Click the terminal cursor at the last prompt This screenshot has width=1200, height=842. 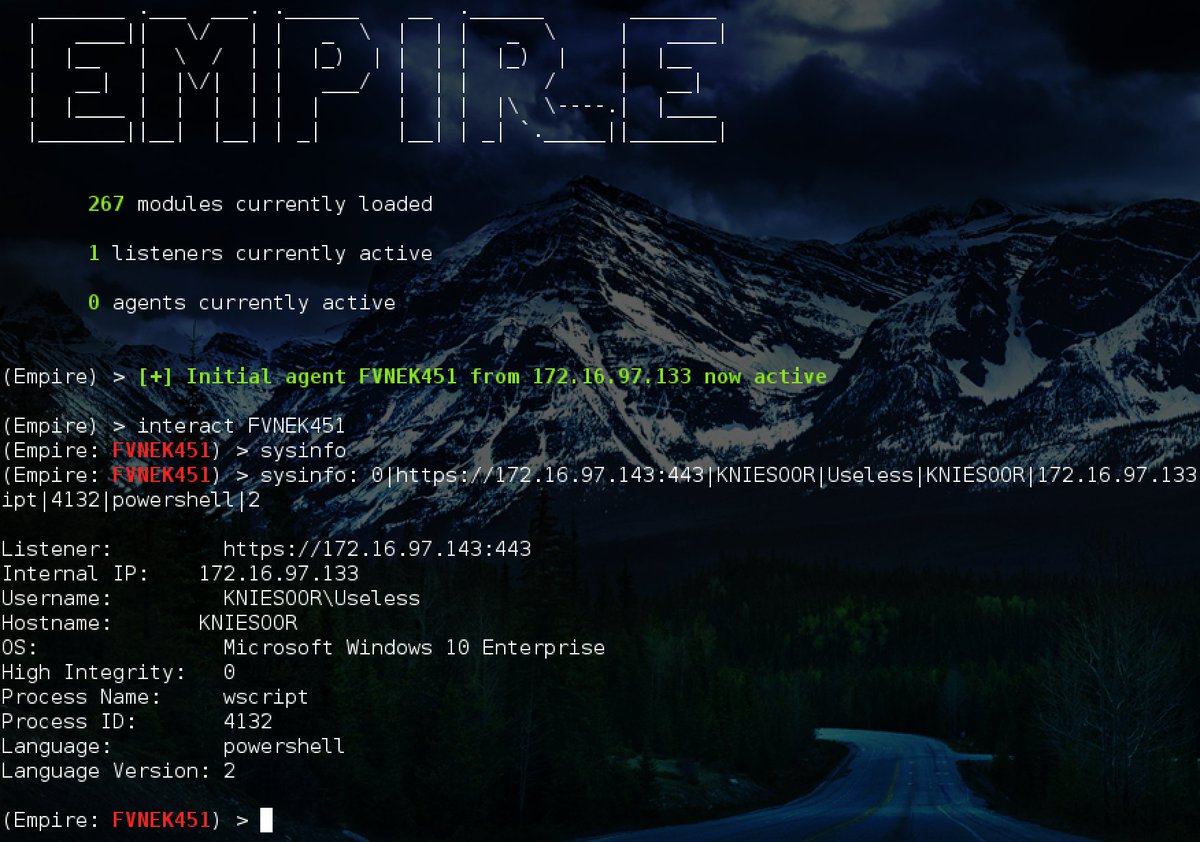(x=266, y=821)
